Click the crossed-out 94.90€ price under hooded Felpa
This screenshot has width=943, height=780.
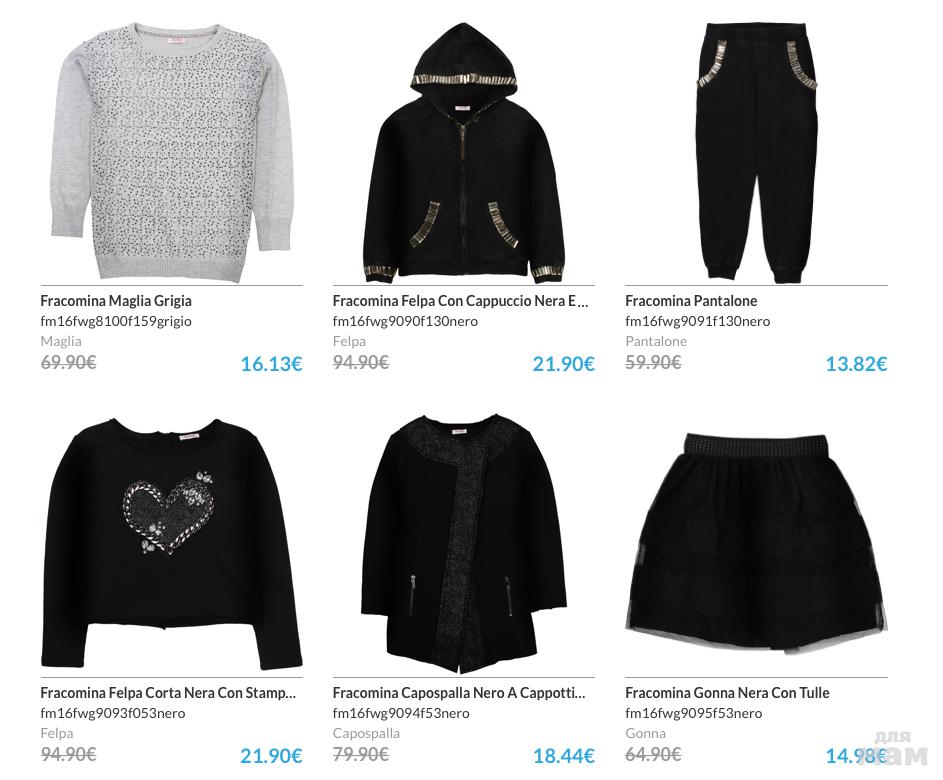coord(361,363)
